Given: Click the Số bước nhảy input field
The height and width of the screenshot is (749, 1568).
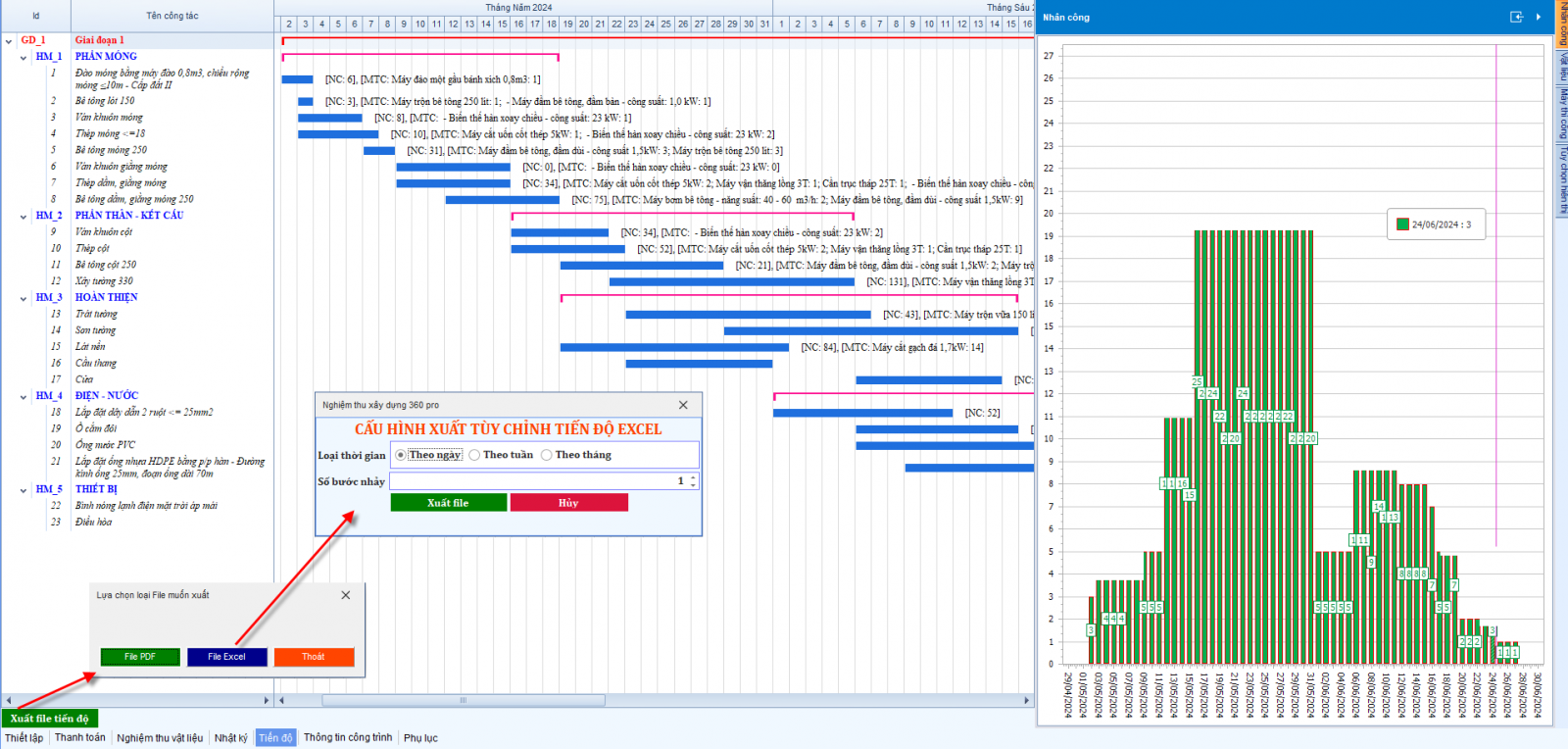Looking at the screenshot, I should 534,481.
